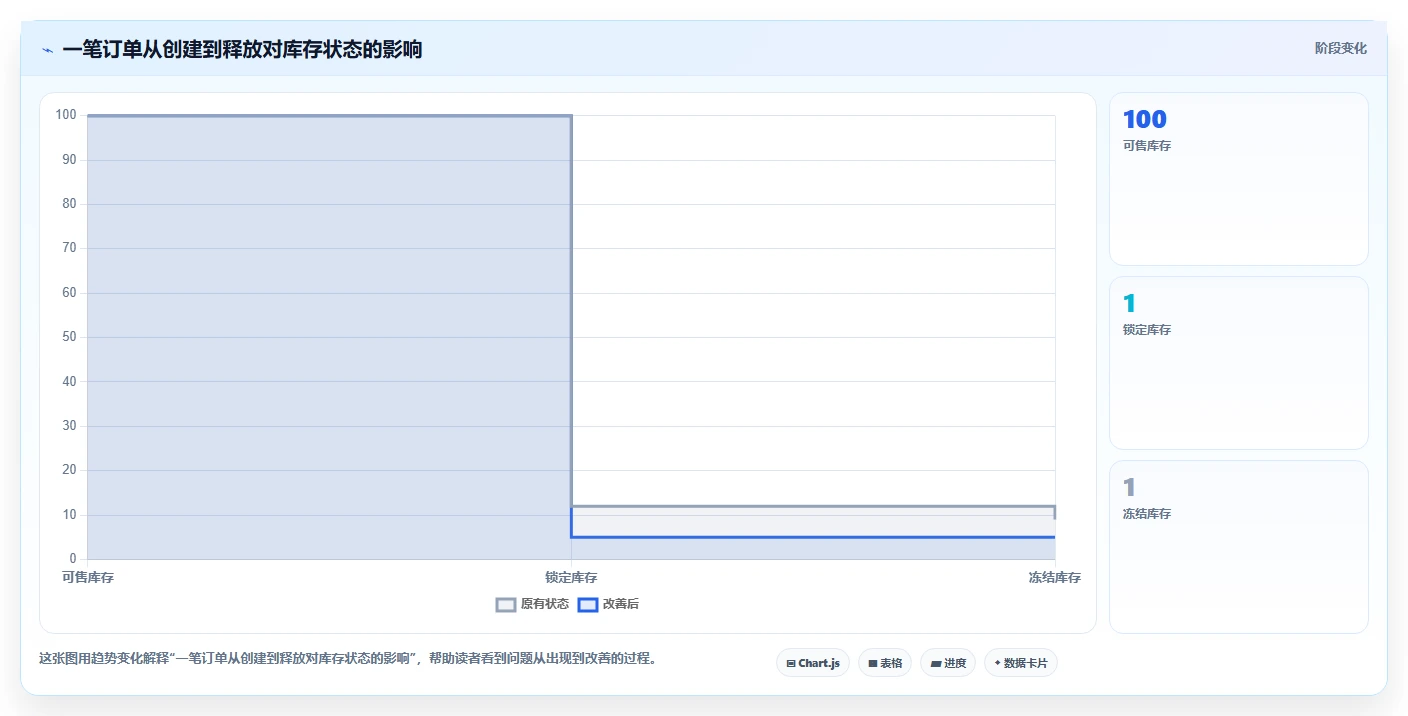Click the chart title 一笔订单从创建到释放对库存状态的影响
The height and width of the screenshot is (716, 1408).
242,49
